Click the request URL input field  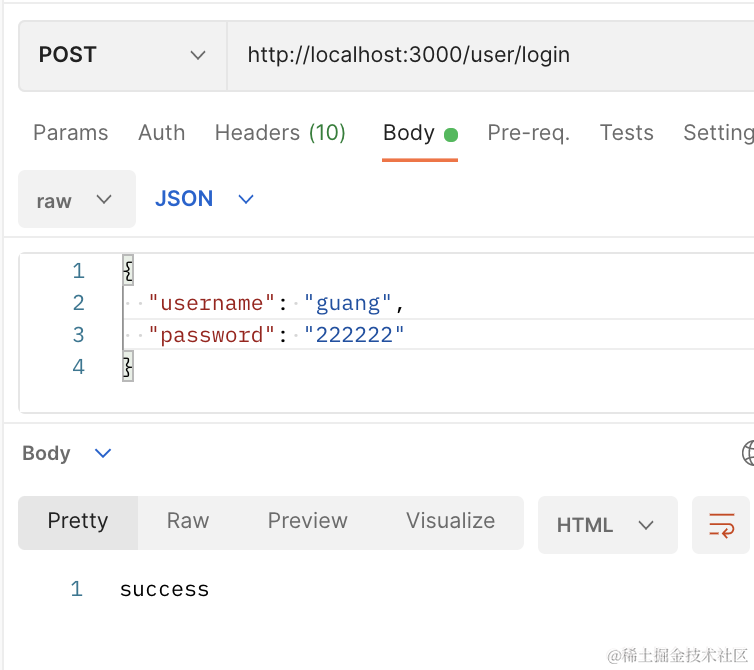coord(480,55)
